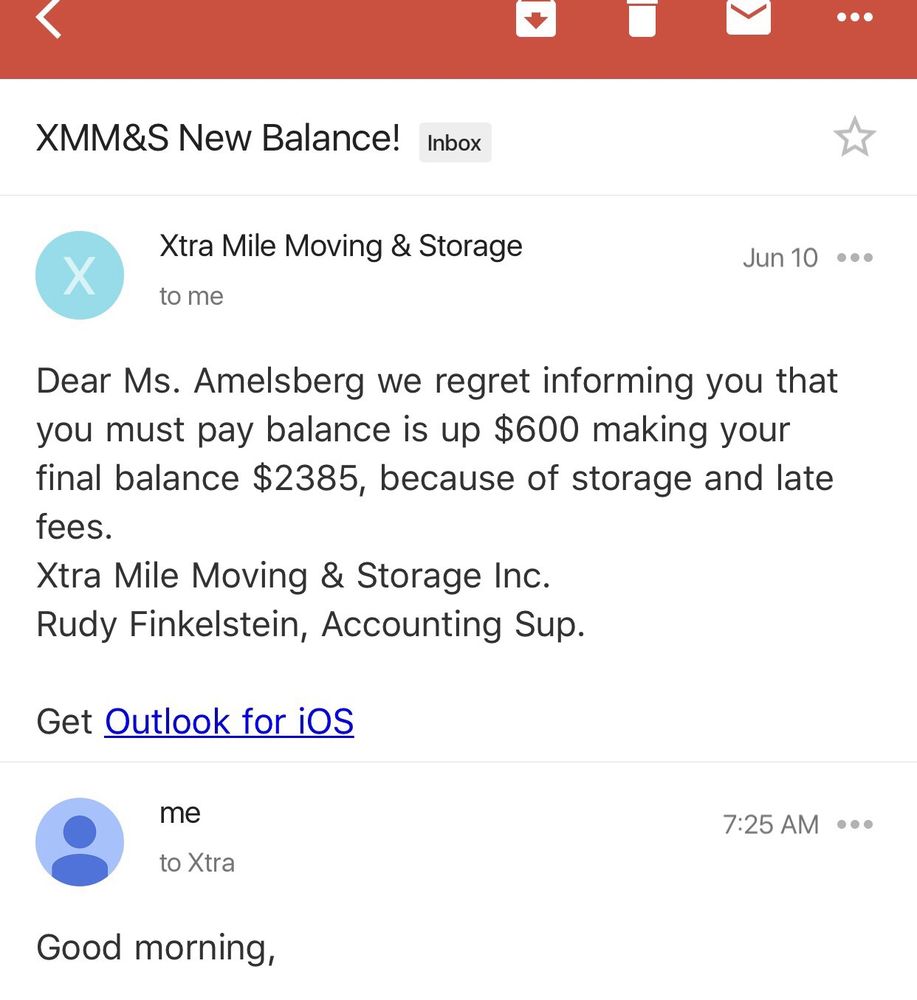The image size is (917, 1000).
Task: Open more options on the 7:25 AM message
Action: point(855,825)
